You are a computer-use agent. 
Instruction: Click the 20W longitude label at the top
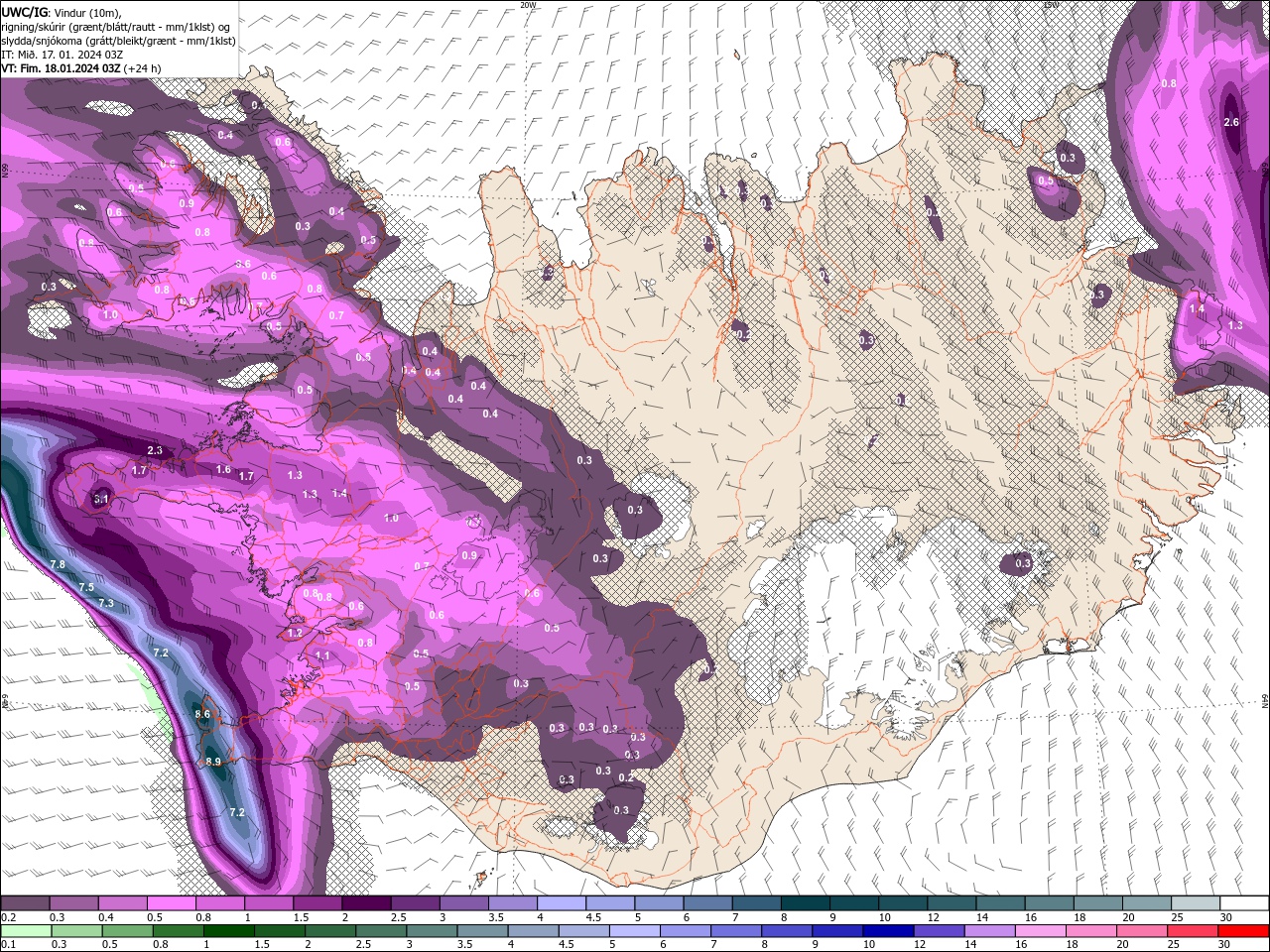[x=528, y=5]
